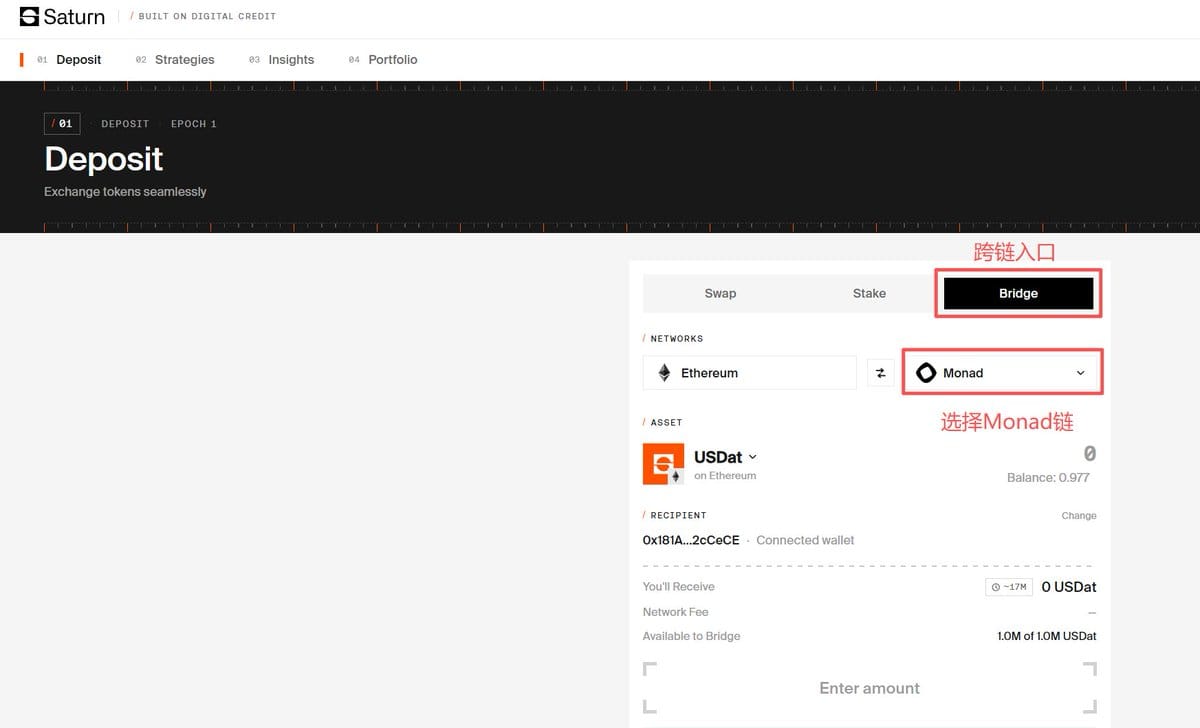
Task: Open the Deposit nav tab
Action: 69,60
